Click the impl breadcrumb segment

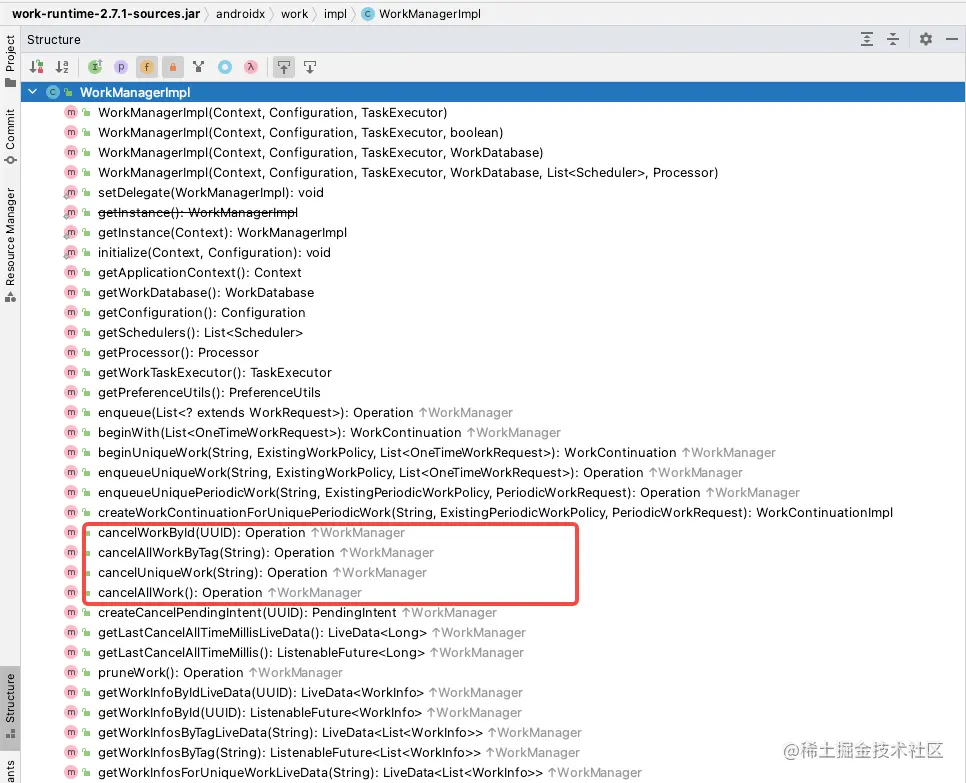coord(335,14)
